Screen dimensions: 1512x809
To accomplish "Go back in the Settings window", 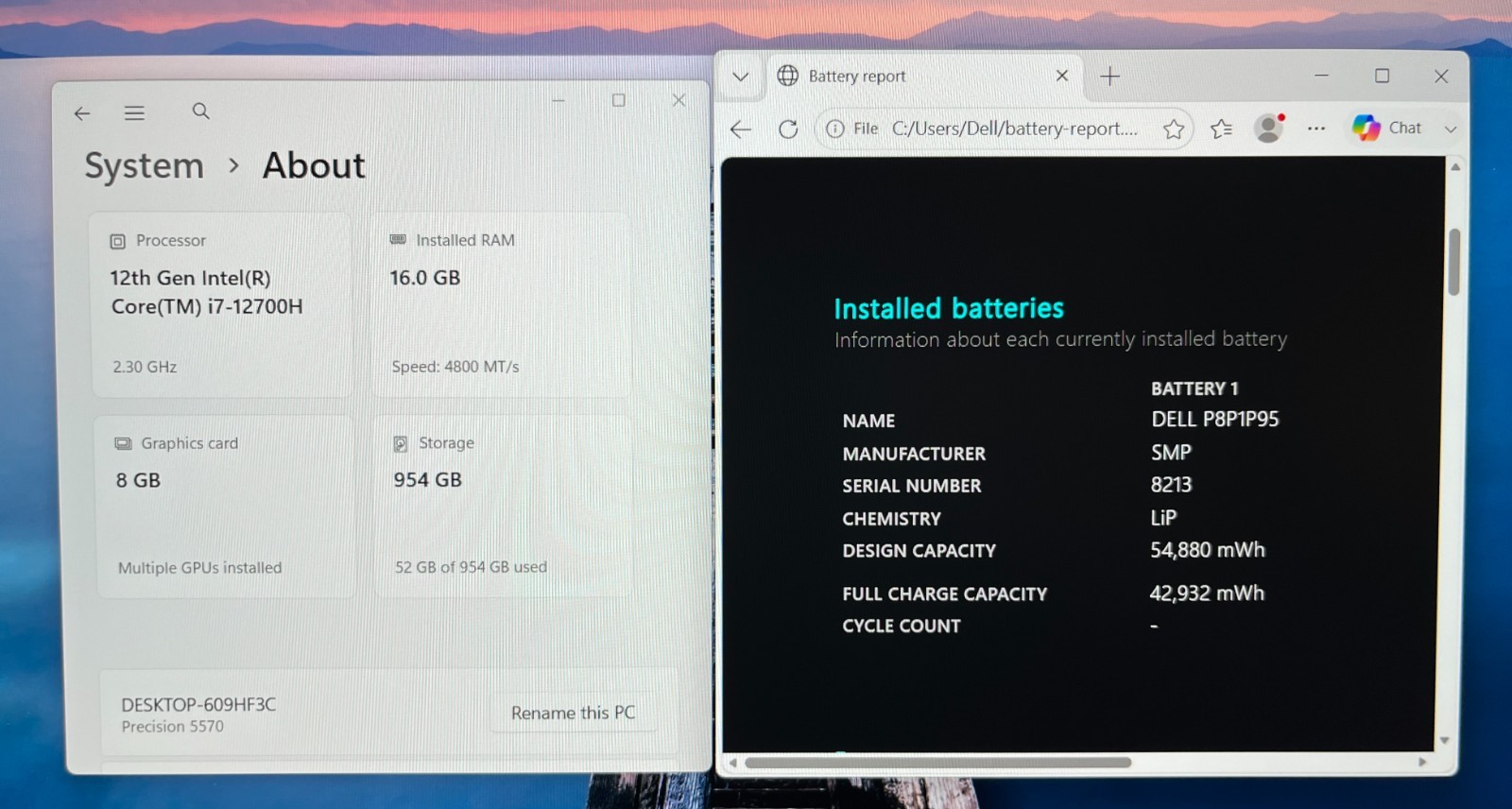I will point(82,113).
